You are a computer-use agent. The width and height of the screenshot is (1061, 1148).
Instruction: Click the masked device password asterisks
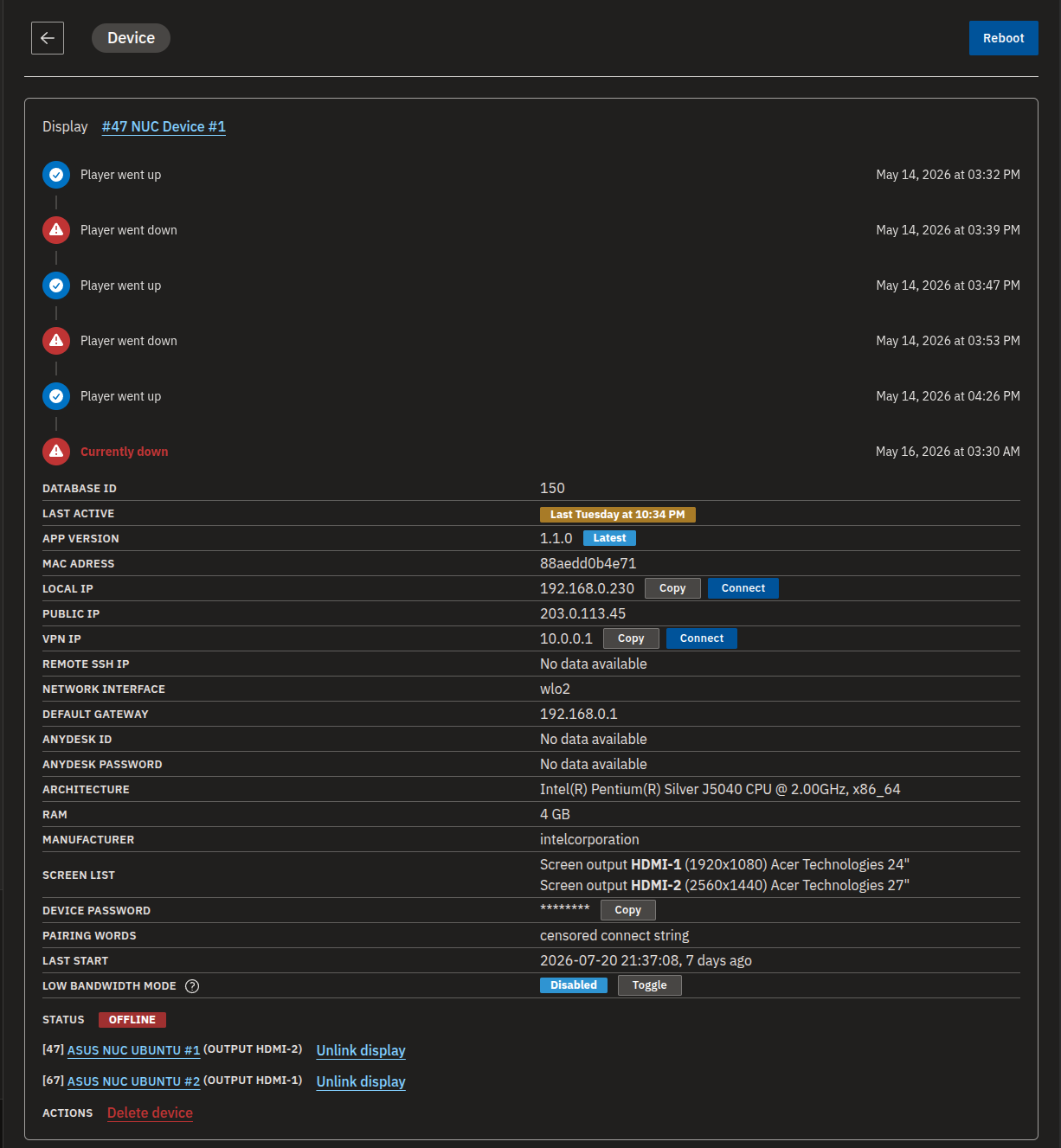[x=564, y=907]
